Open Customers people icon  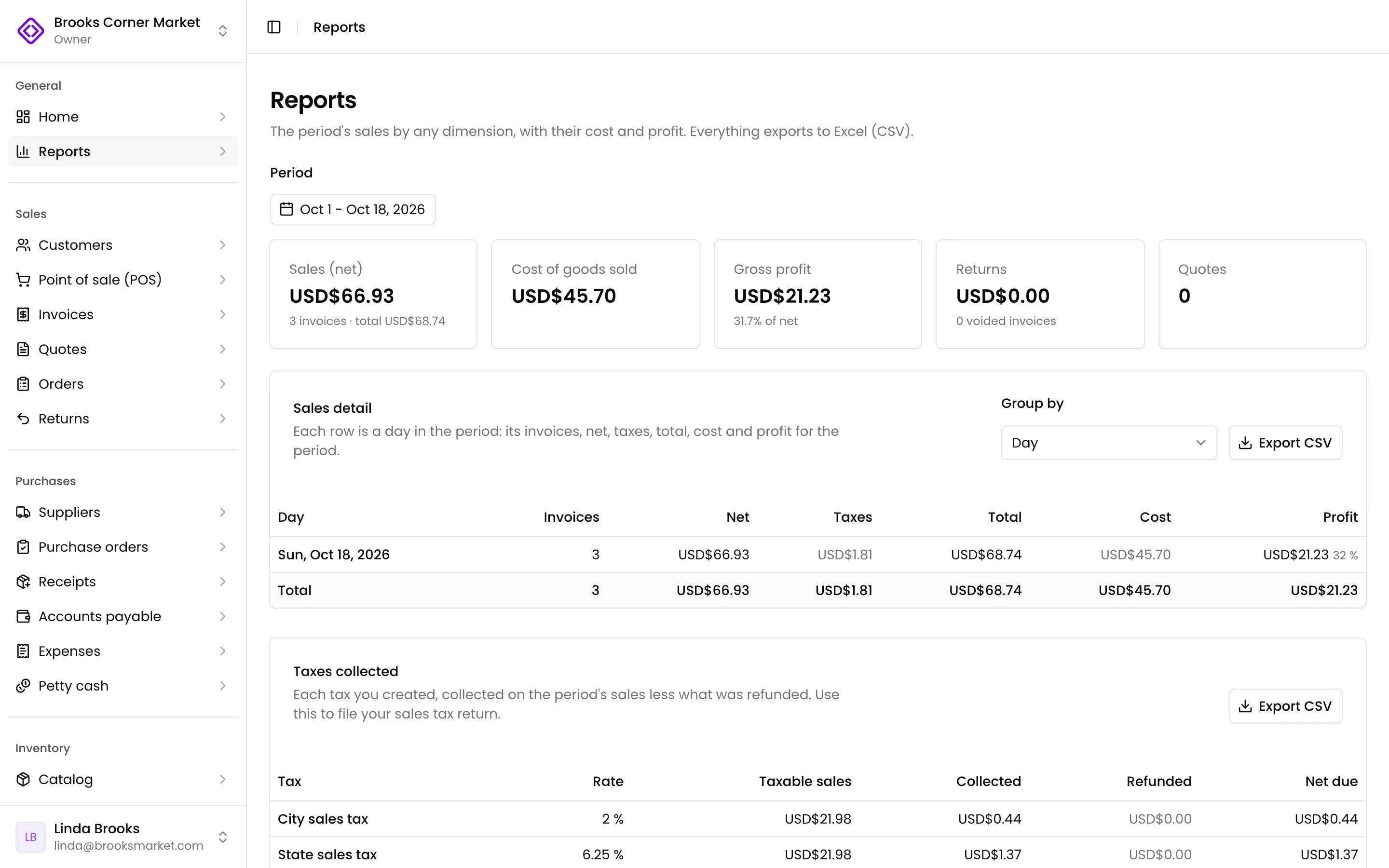[x=23, y=245]
